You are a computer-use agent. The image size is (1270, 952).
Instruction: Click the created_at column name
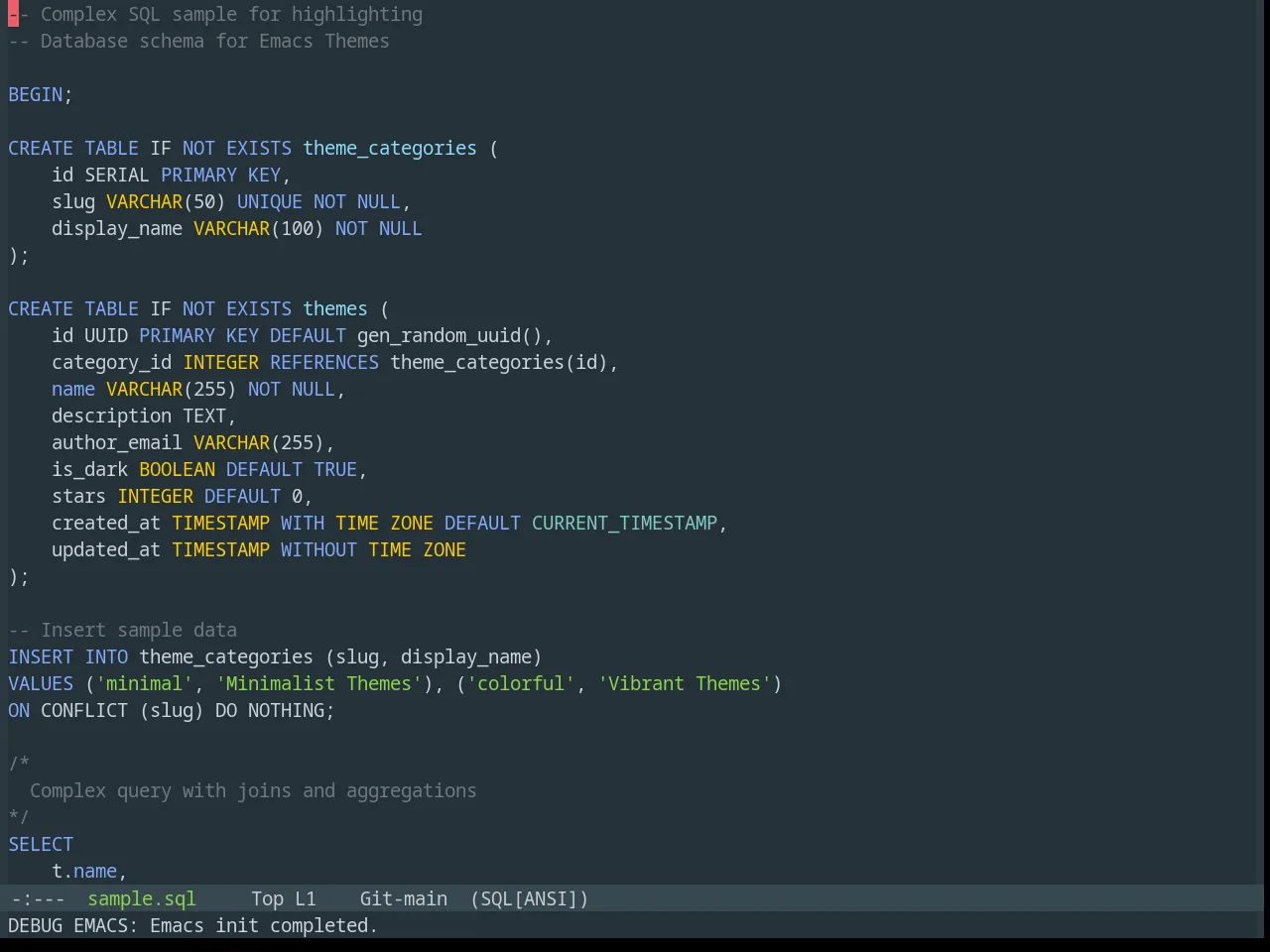click(x=106, y=523)
